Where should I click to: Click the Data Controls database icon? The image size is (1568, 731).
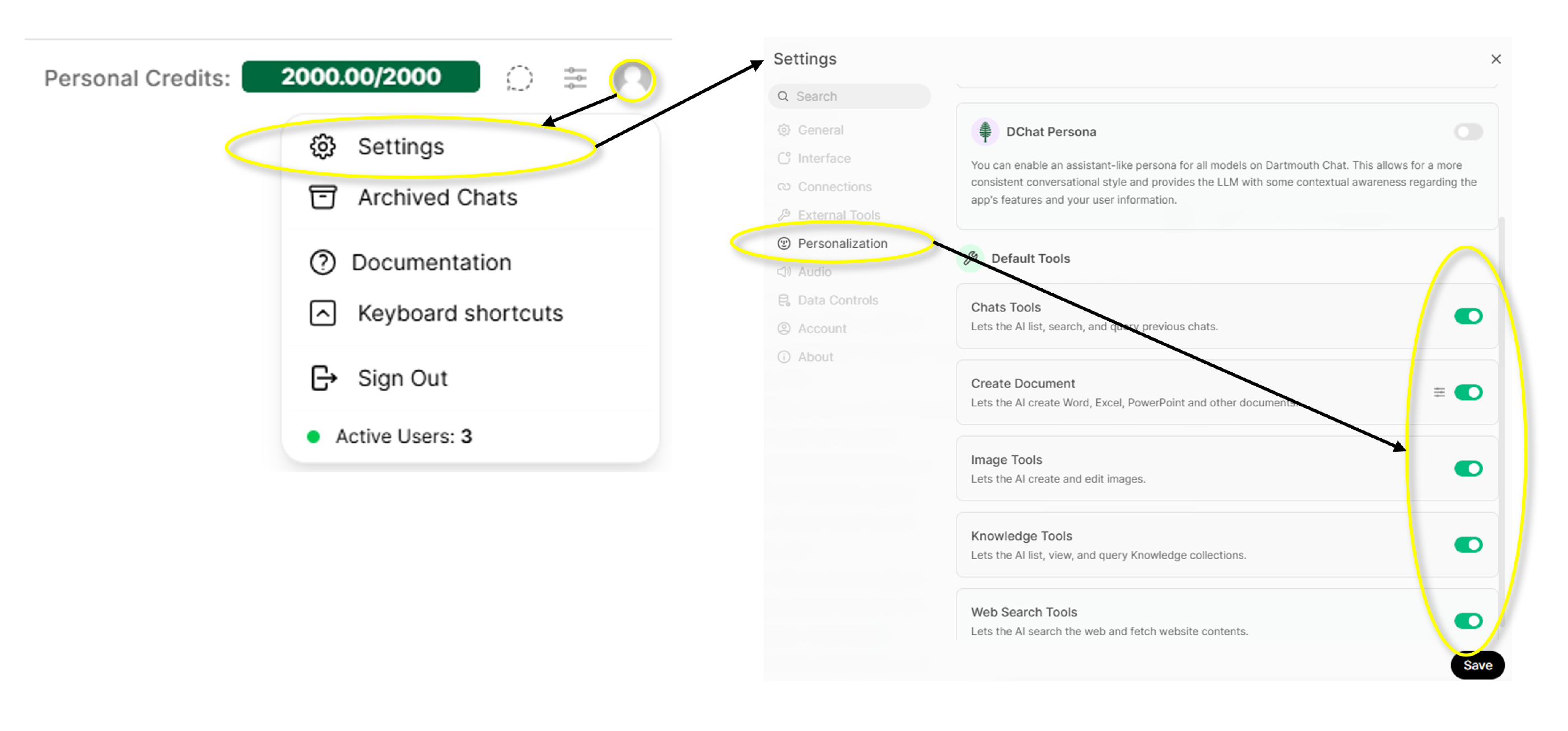point(784,300)
